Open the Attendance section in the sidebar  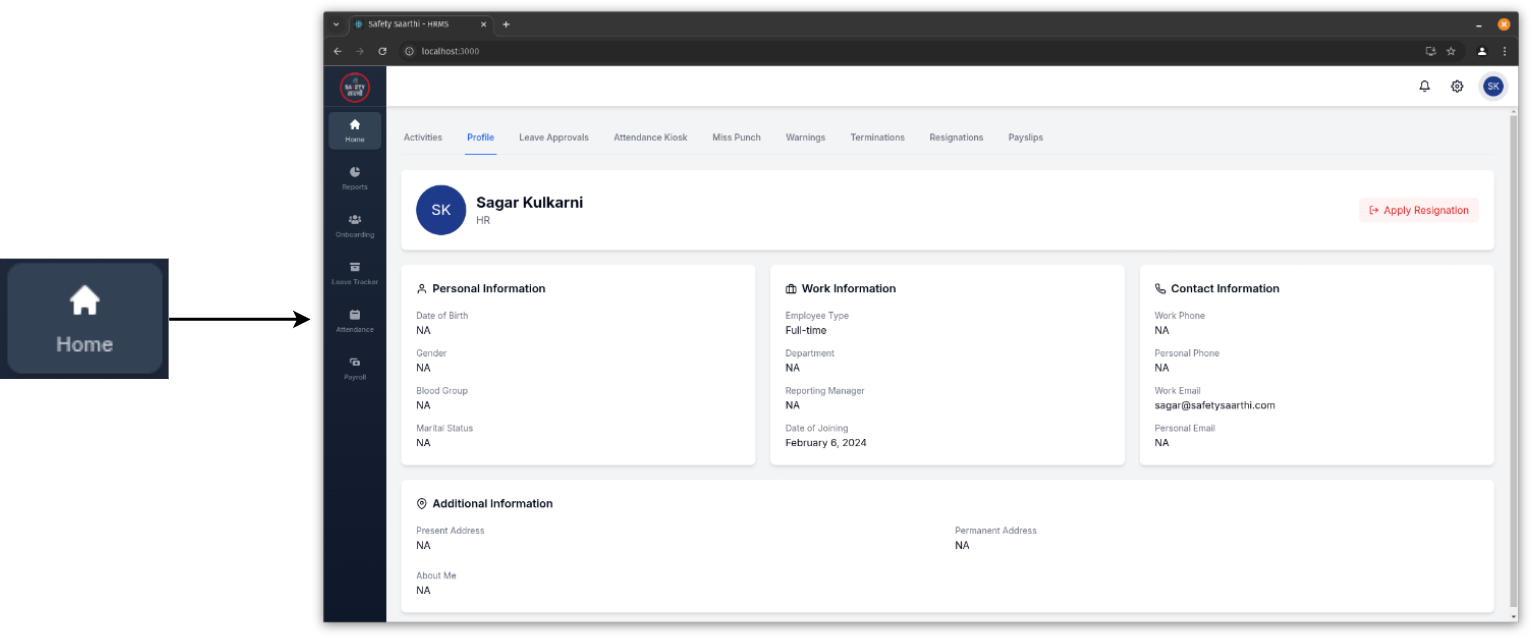355,320
